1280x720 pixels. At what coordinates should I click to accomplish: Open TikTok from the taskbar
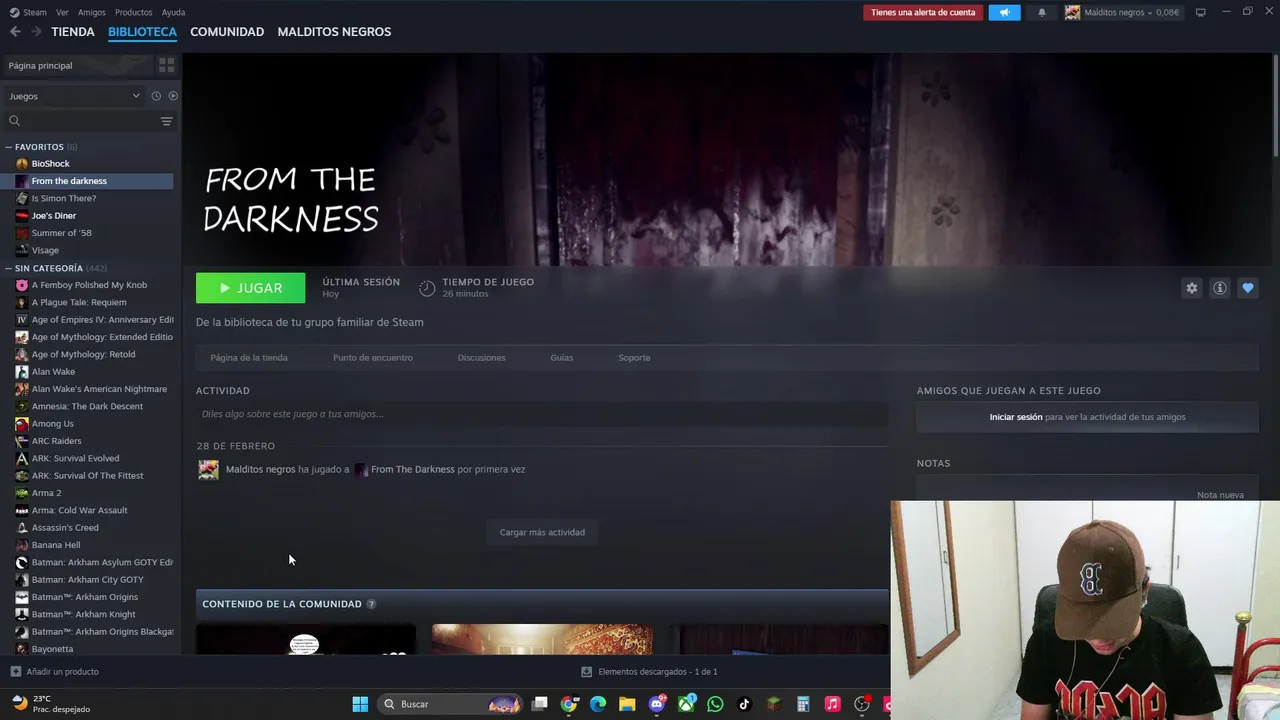(x=744, y=704)
